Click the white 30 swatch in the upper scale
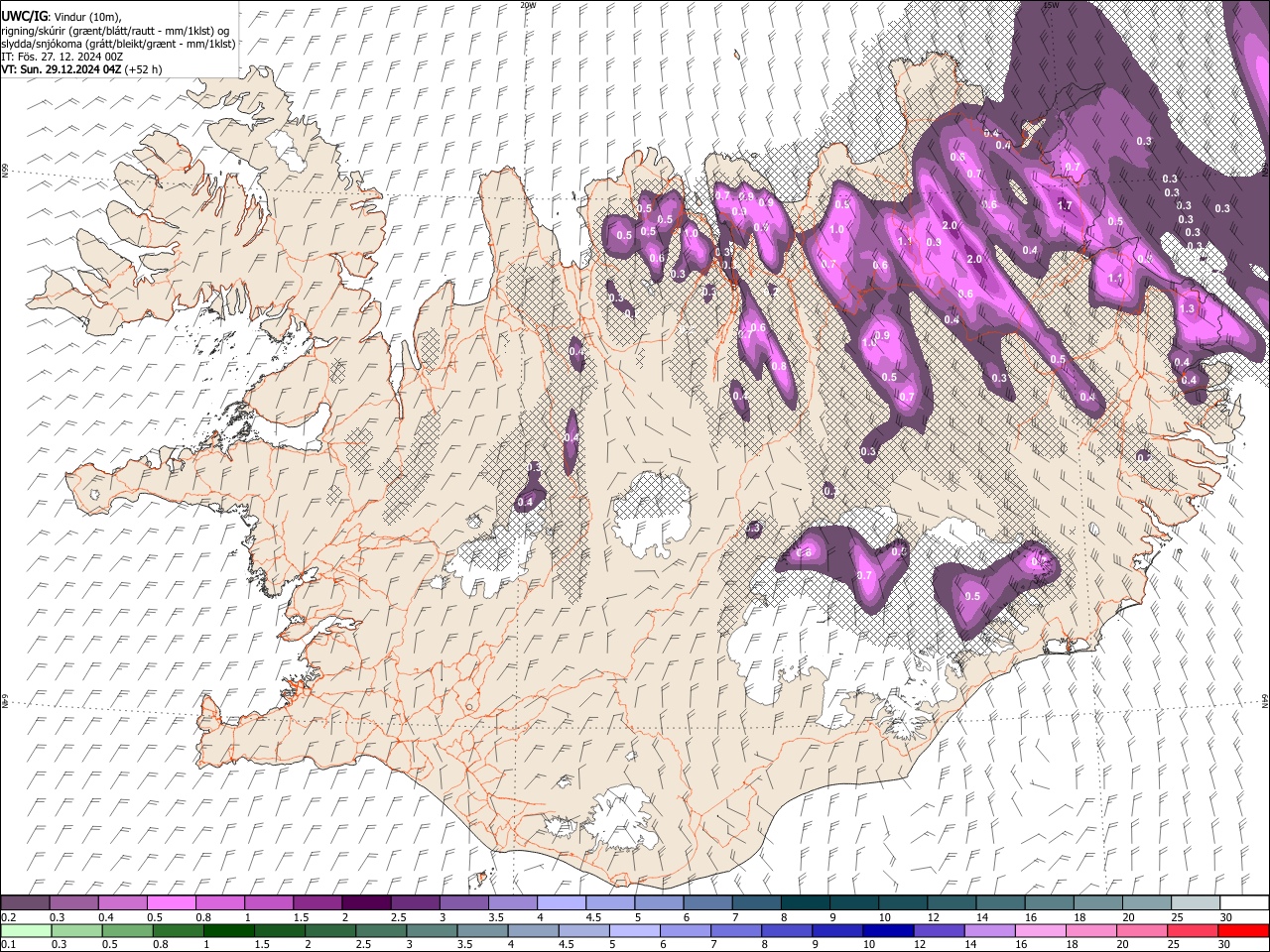This screenshot has height=952, width=1270. [1244, 903]
